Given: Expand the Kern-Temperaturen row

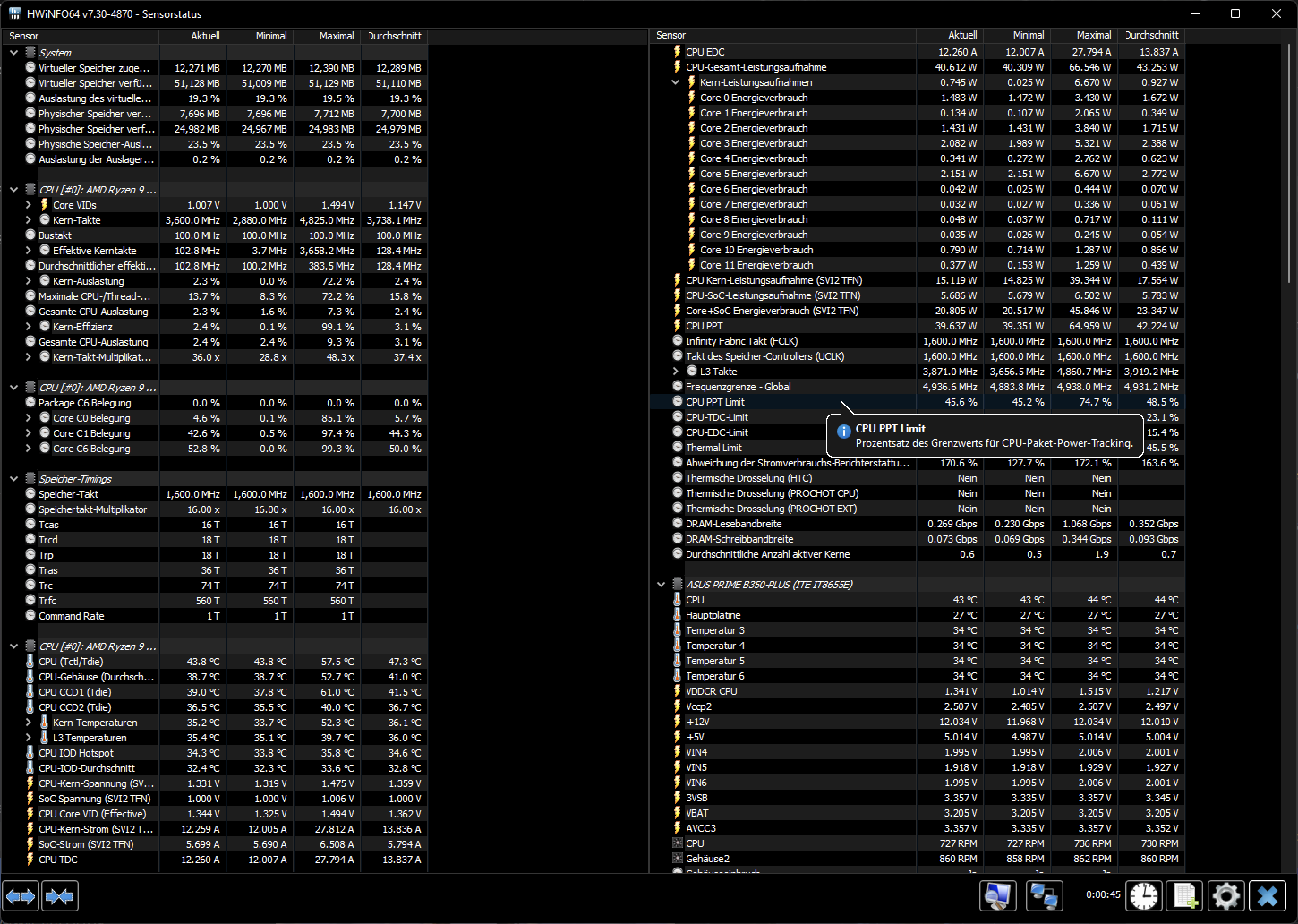Looking at the screenshot, I should coord(29,723).
